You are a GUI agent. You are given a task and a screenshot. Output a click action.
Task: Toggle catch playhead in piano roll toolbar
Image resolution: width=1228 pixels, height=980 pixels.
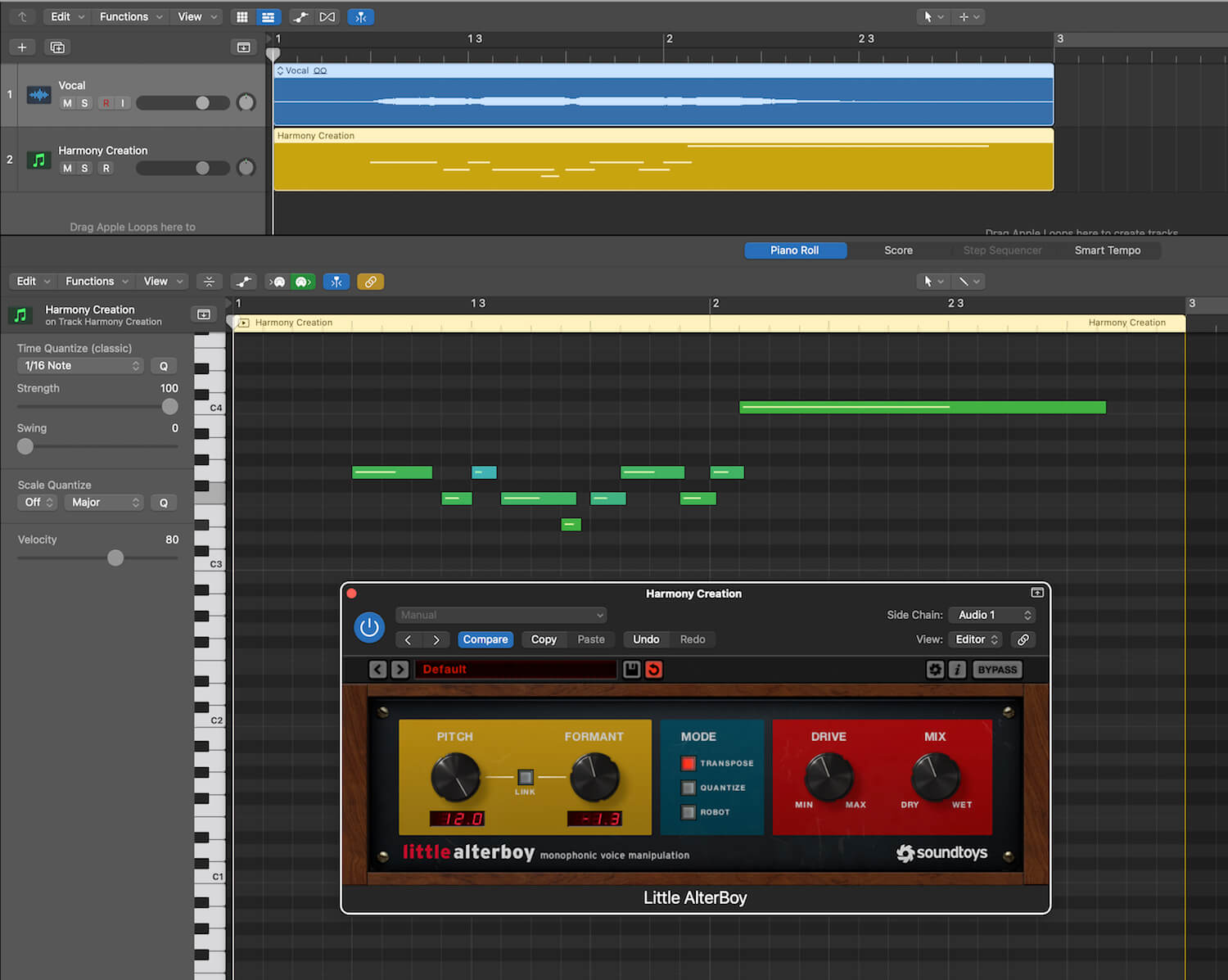pyautogui.click(x=336, y=282)
